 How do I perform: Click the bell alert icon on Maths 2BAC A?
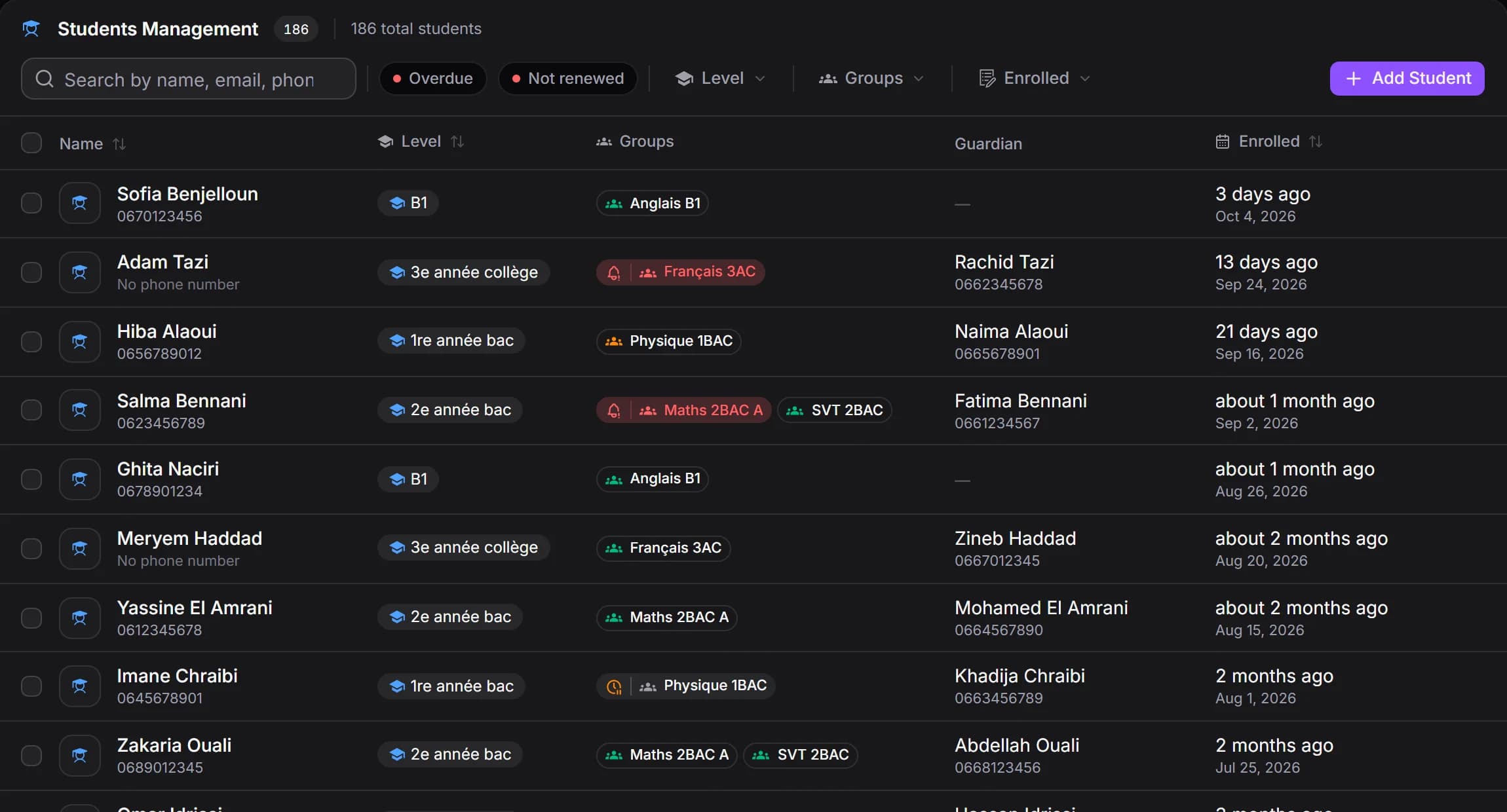pos(614,411)
